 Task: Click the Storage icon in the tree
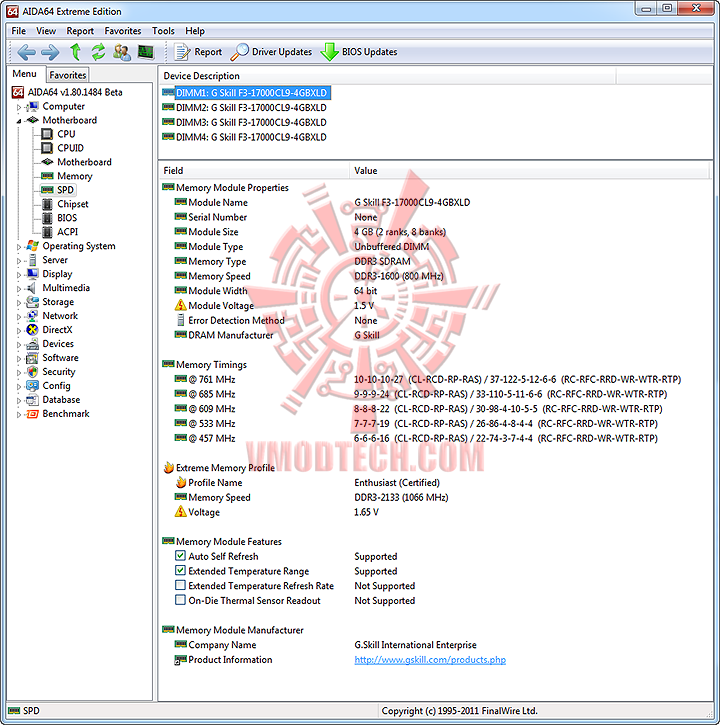(x=32, y=302)
